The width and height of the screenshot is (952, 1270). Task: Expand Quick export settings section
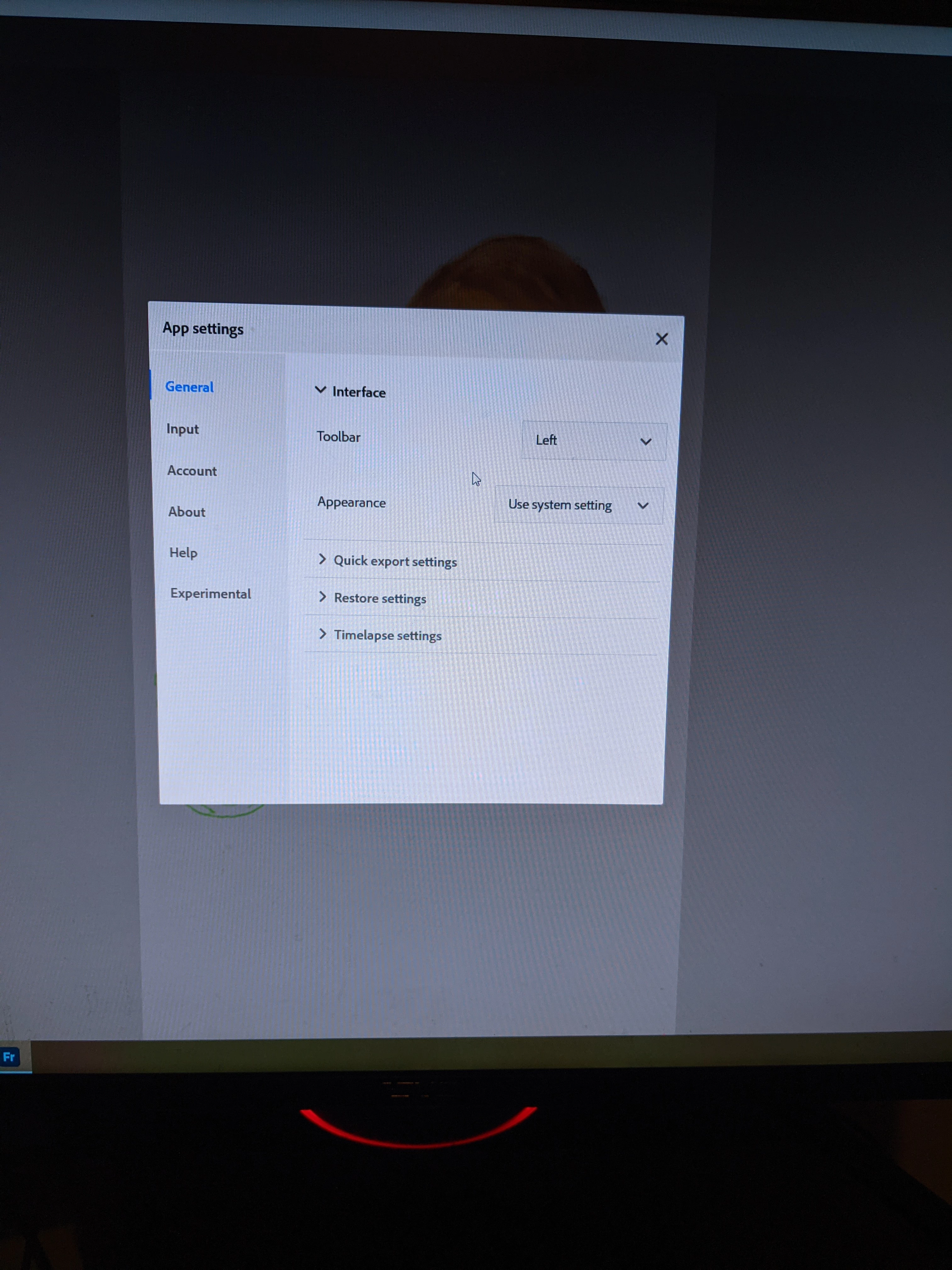tap(395, 562)
